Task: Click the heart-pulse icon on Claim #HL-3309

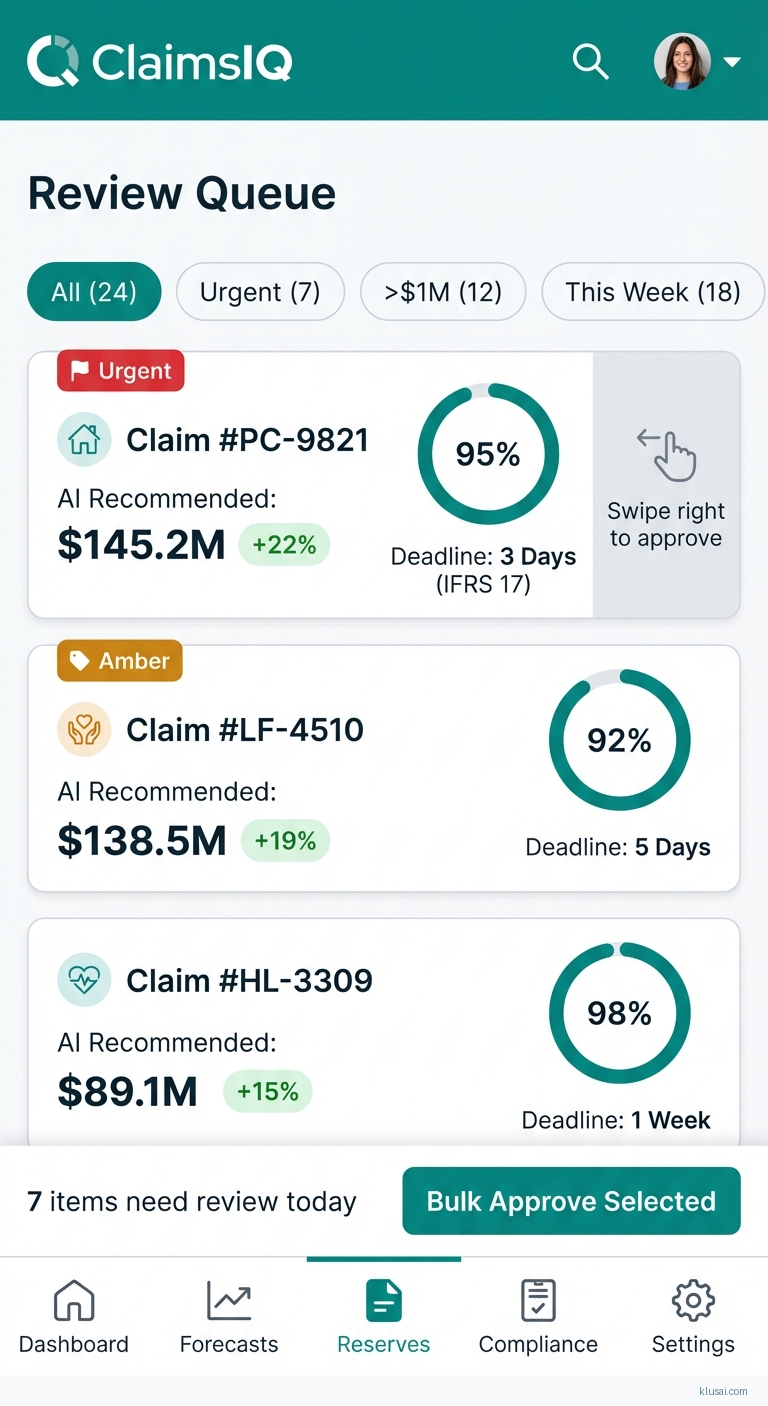Action: point(84,980)
